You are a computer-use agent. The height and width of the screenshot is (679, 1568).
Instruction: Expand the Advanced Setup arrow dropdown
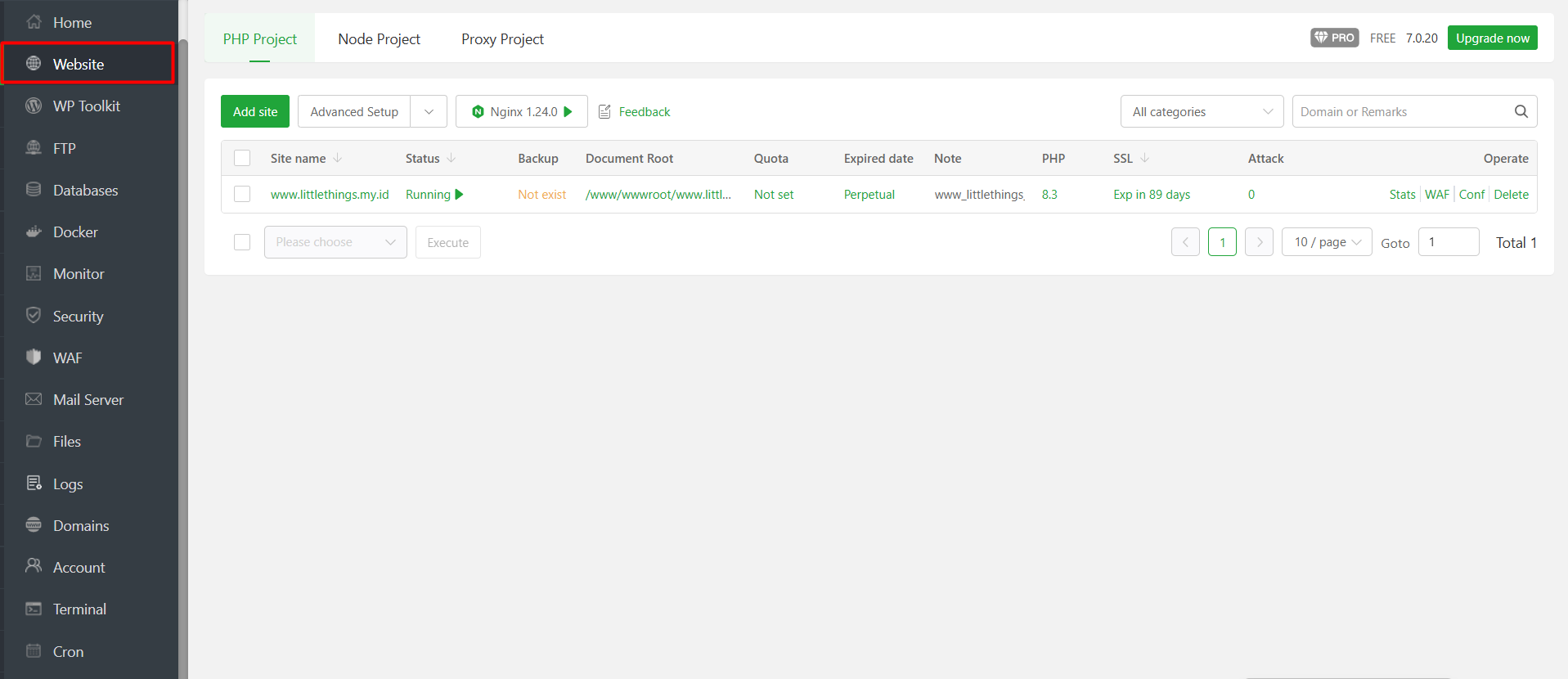click(429, 111)
